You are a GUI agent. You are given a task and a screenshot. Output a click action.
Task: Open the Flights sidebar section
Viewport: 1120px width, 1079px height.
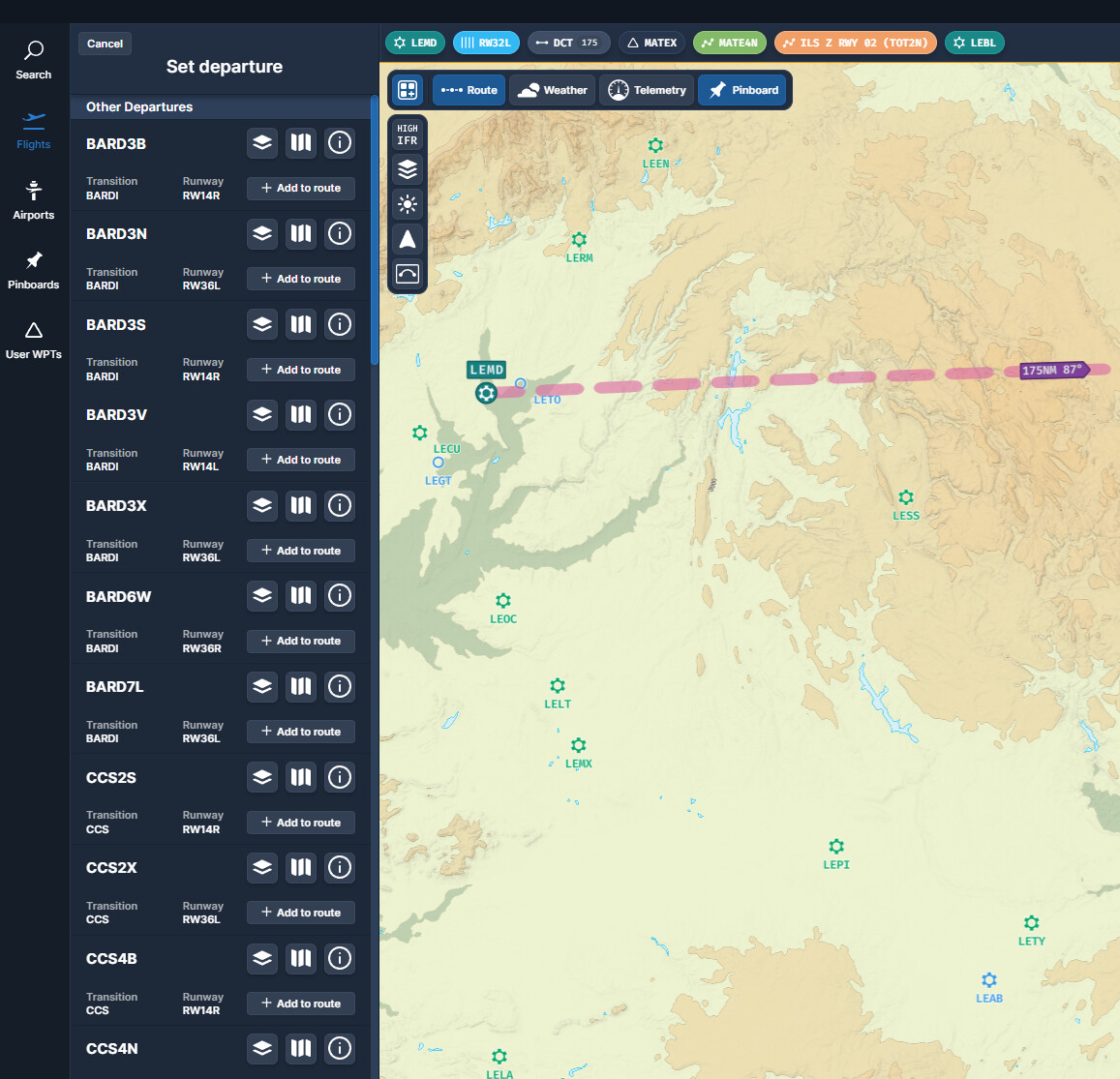(34, 131)
